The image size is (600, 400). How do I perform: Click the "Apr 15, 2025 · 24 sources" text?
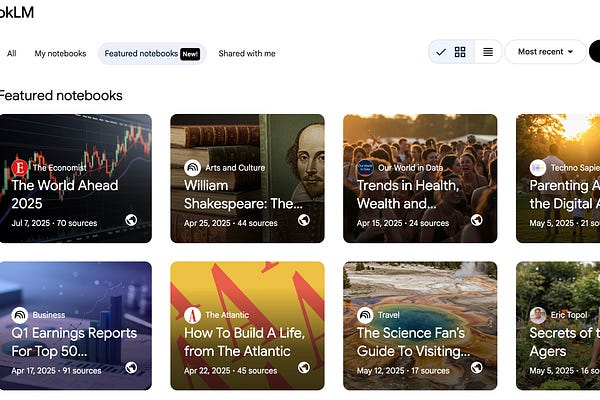403,223
